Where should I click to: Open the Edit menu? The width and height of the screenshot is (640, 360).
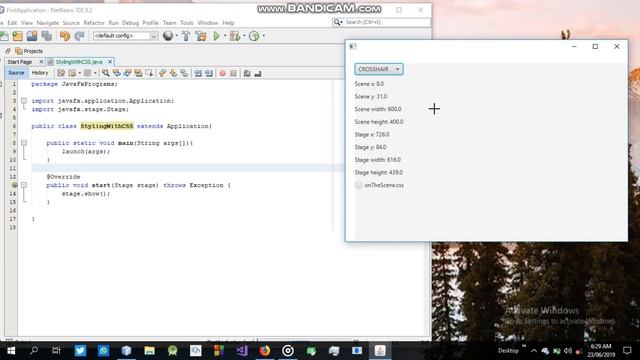tap(12, 23)
